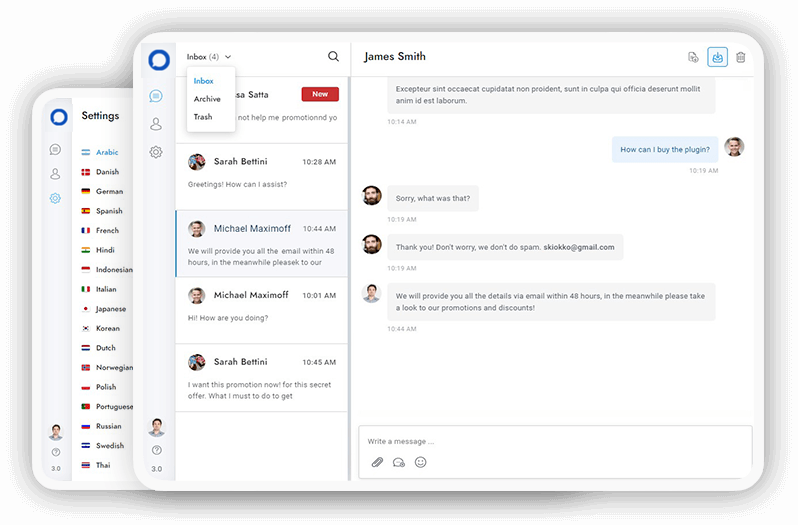The image size is (798, 525).
Task: Attach a file with paperclip icon
Action: (x=377, y=462)
